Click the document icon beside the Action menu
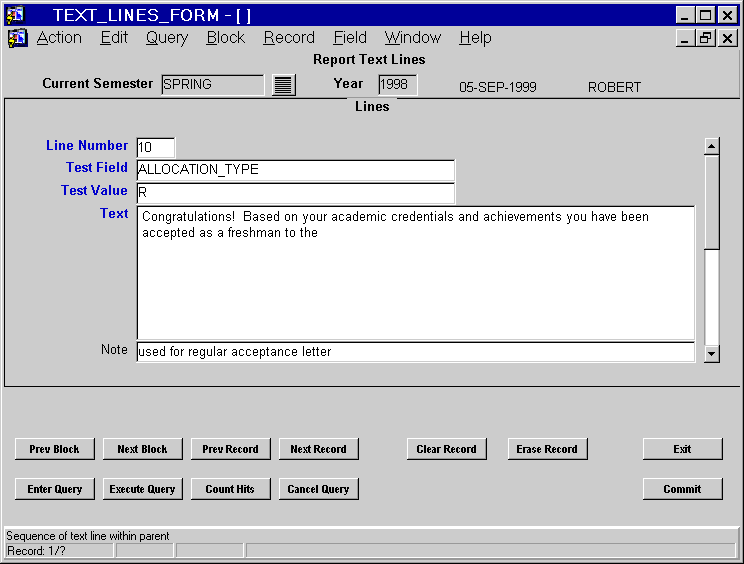 point(18,38)
